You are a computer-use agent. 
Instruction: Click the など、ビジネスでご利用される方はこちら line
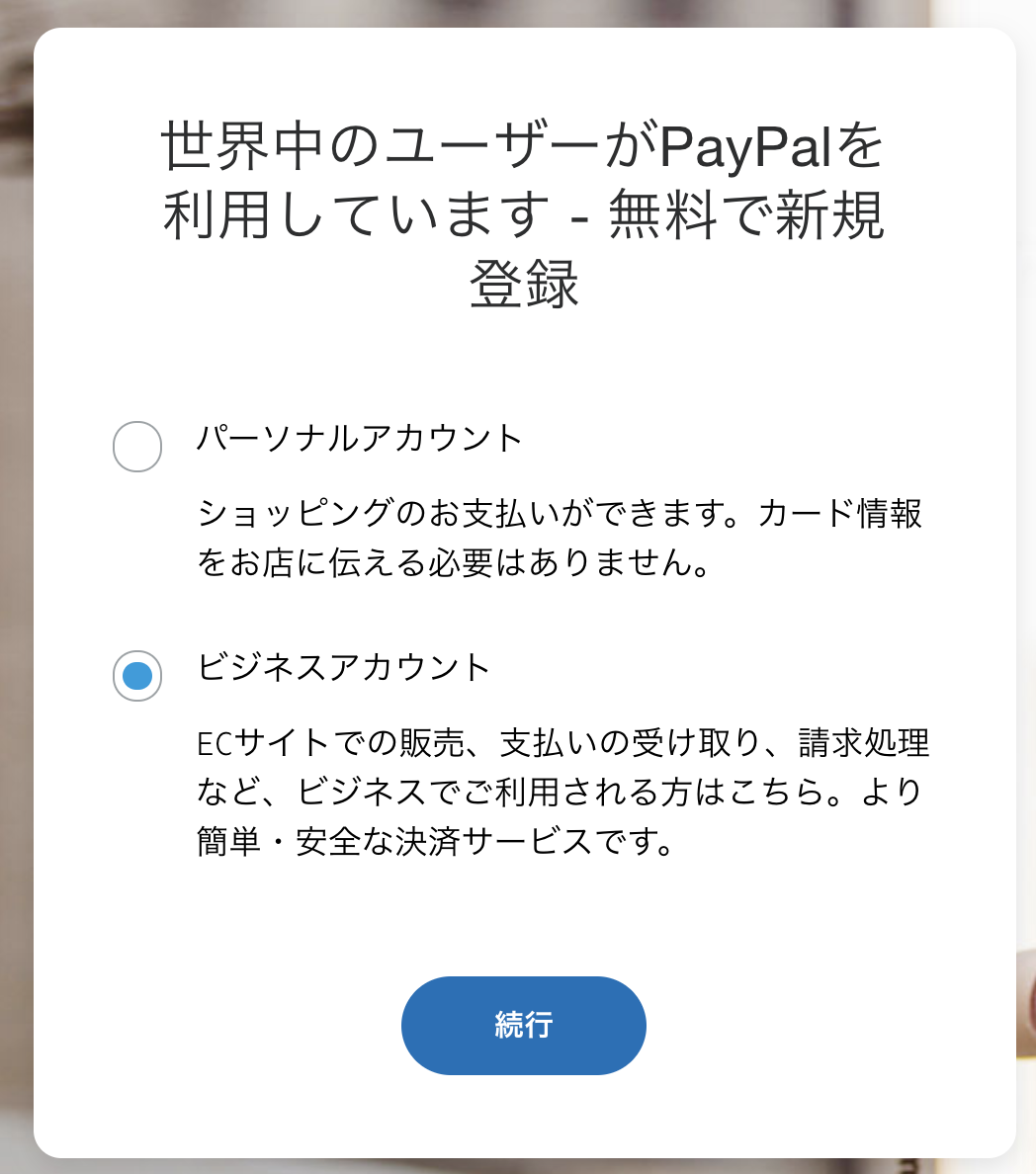559,792
